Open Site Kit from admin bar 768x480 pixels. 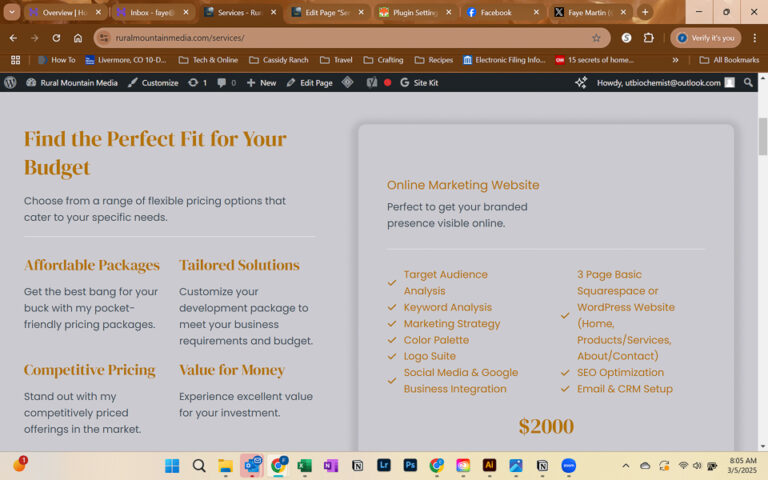pyautogui.click(x=419, y=83)
